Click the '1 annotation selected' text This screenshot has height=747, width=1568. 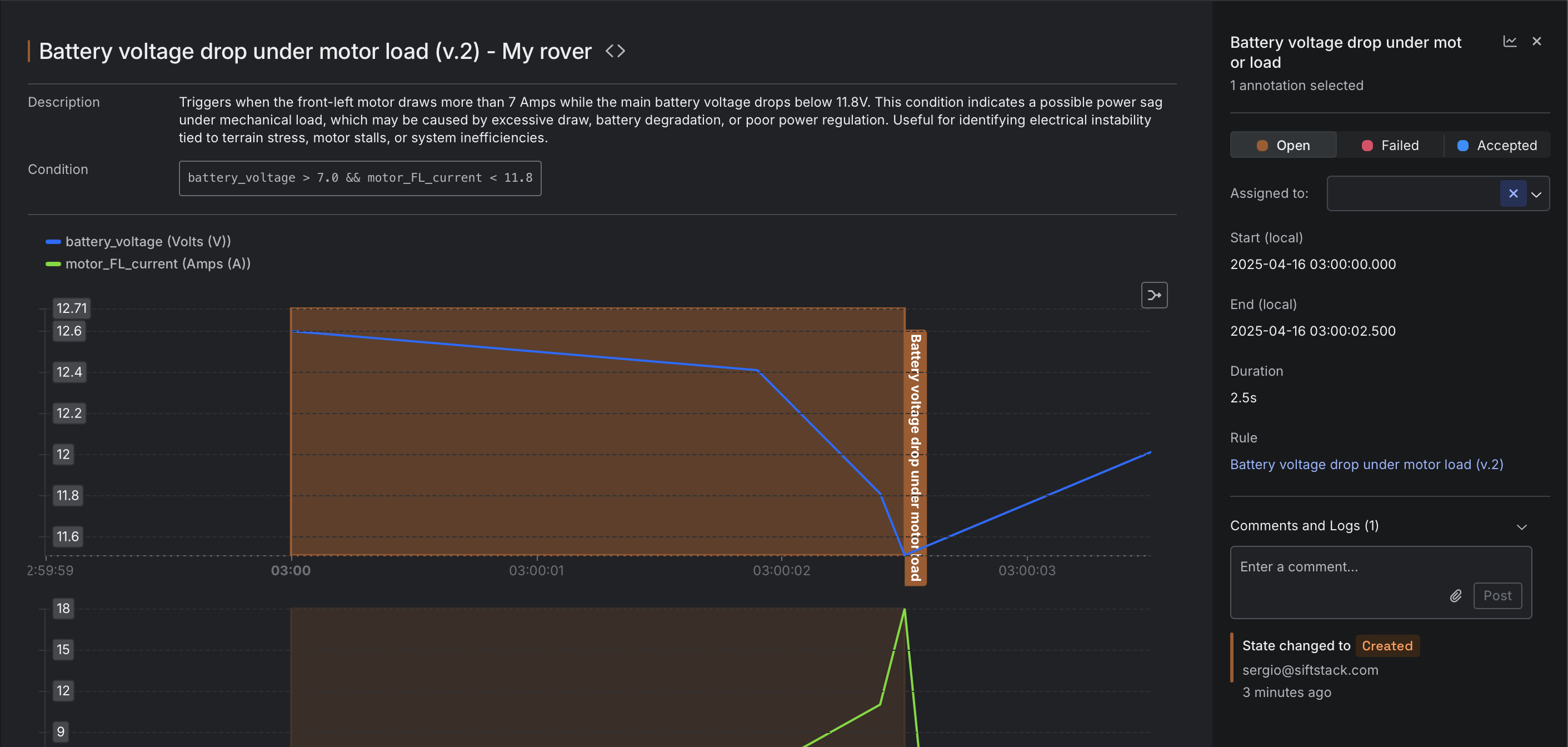1296,85
